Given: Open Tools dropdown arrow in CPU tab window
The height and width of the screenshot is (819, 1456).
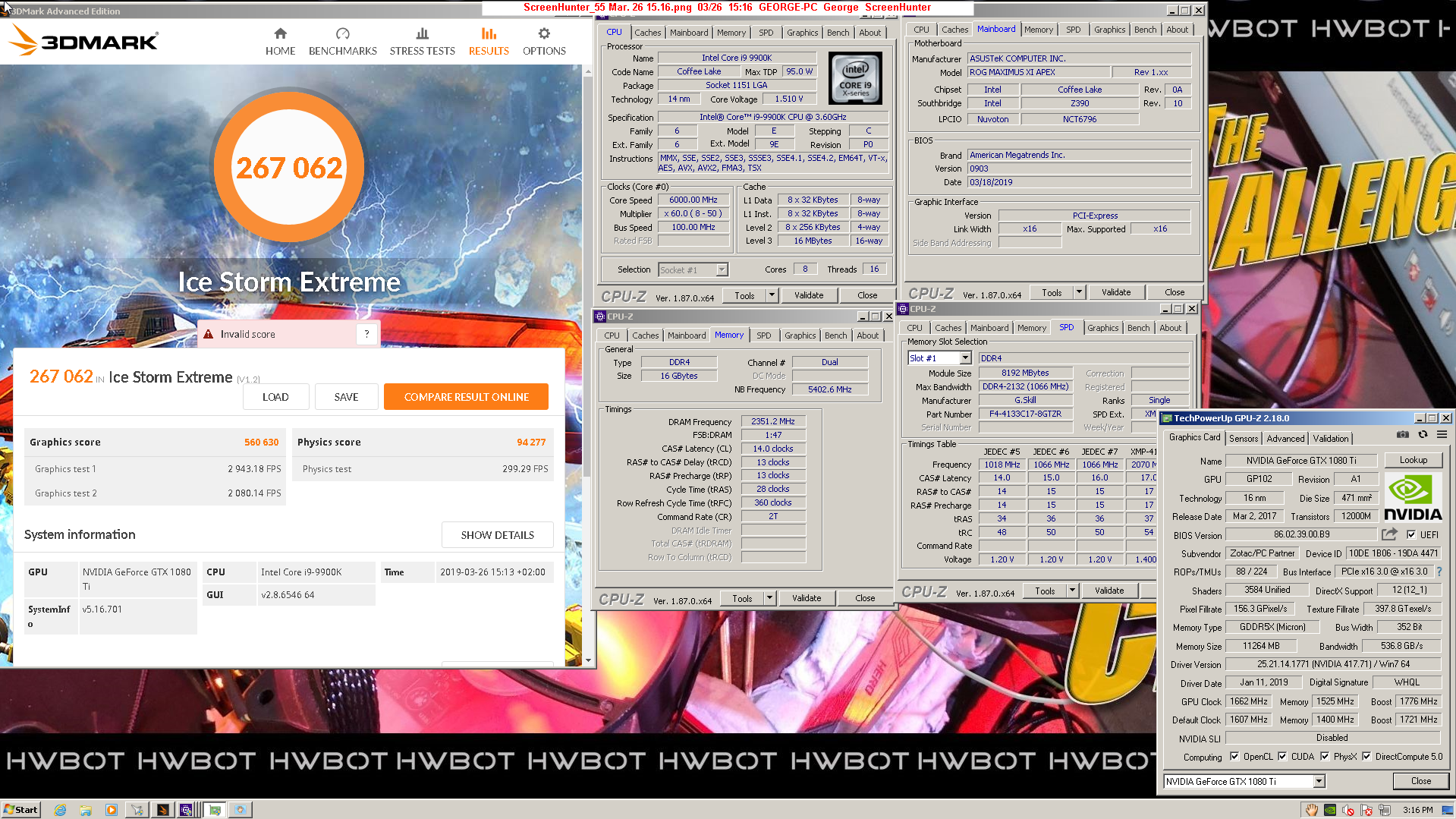Looking at the screenshot, I should [x=772, y=295].
